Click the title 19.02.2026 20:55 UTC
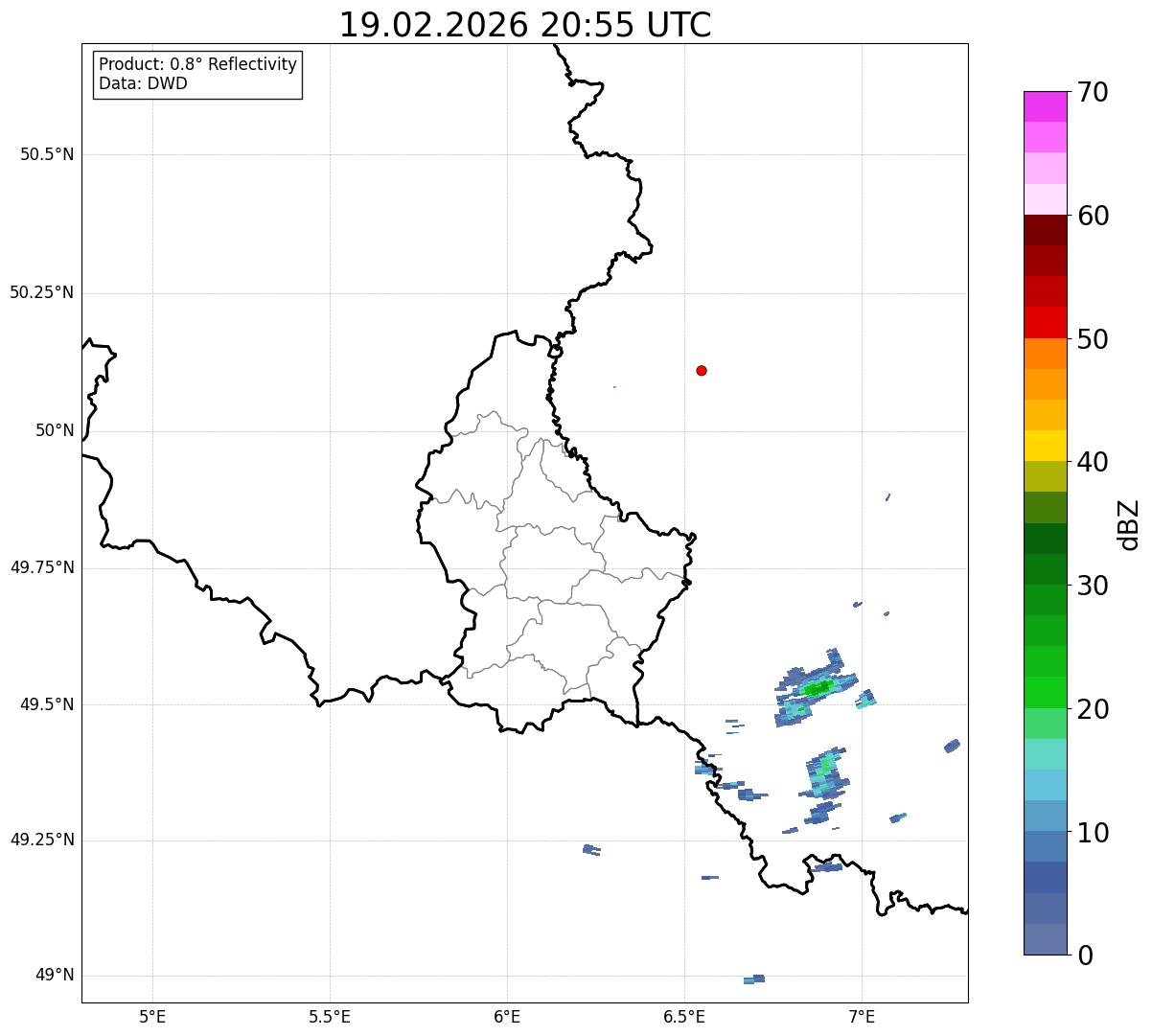This screenshot has height=1036, width=1152. [525, 25]
